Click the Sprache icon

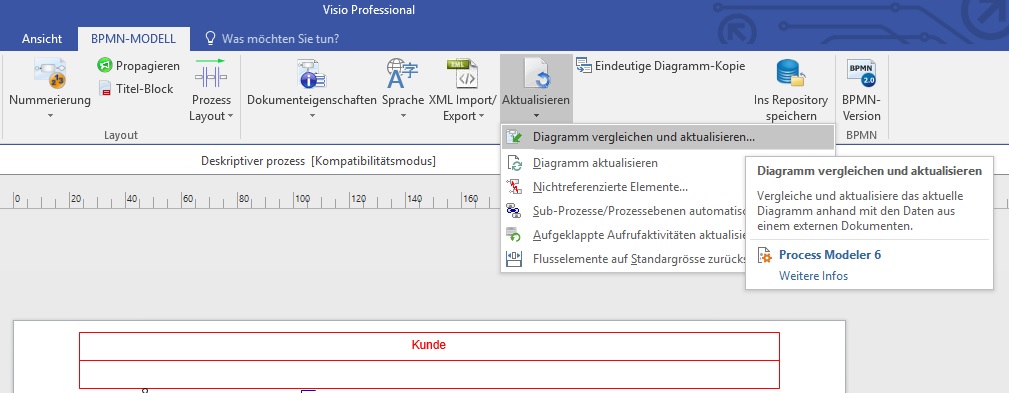tap(403, 73)
